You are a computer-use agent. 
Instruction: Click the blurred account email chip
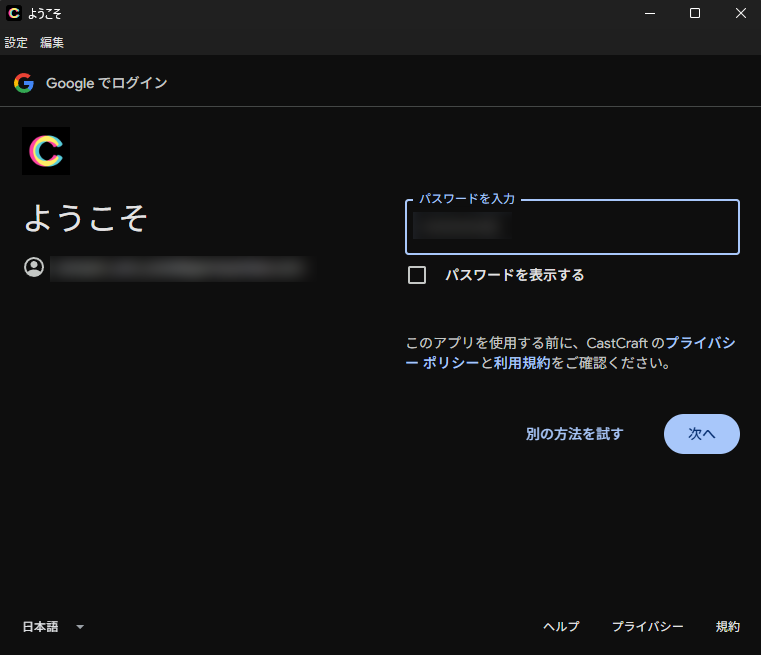181,268
